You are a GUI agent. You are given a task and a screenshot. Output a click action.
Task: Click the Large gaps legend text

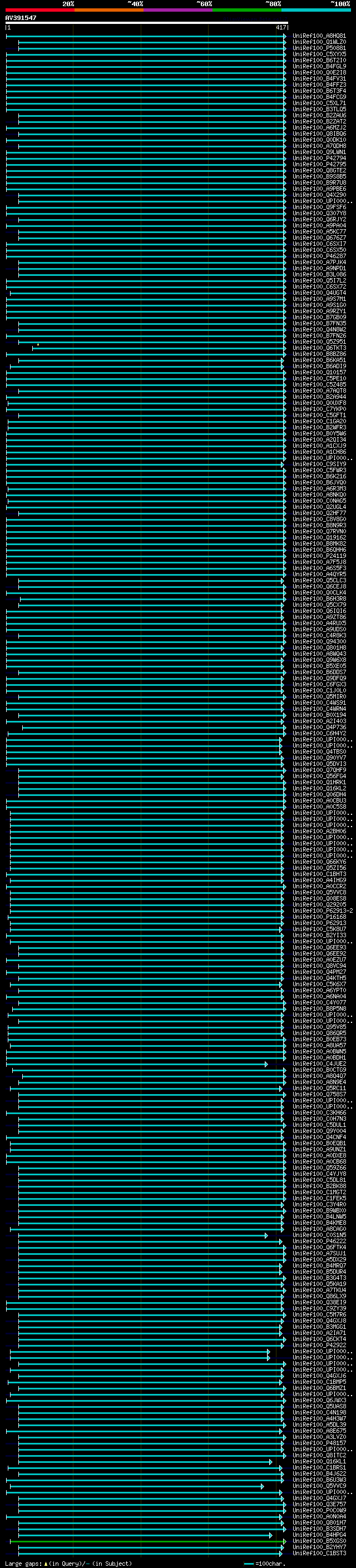point(68,1564)
